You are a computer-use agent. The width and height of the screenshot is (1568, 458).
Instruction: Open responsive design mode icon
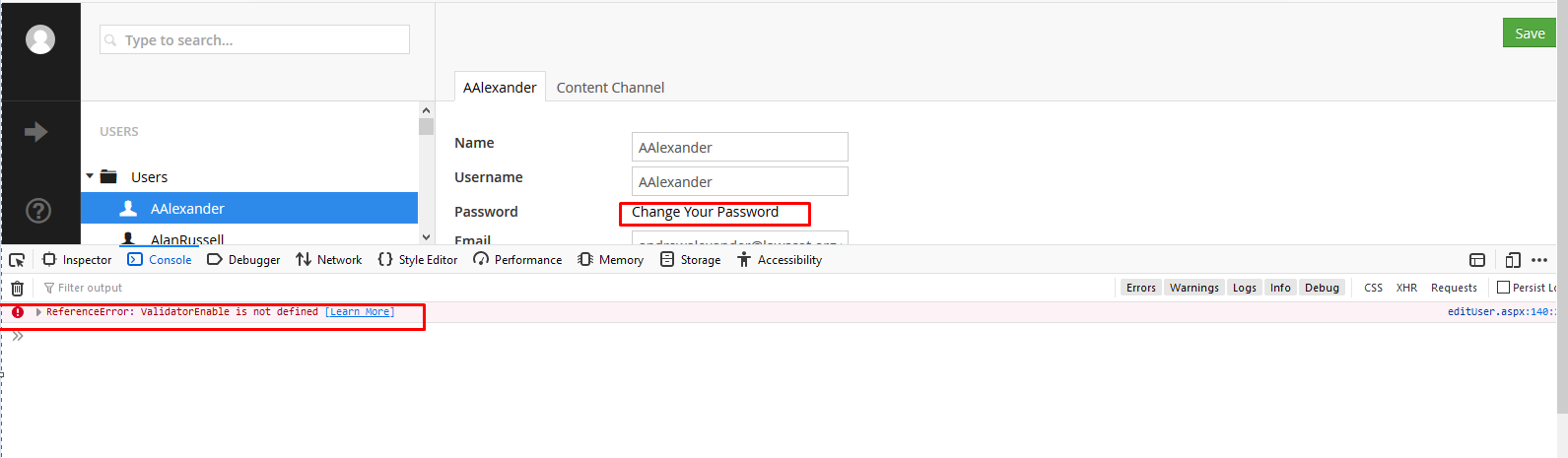(1512, 260)
